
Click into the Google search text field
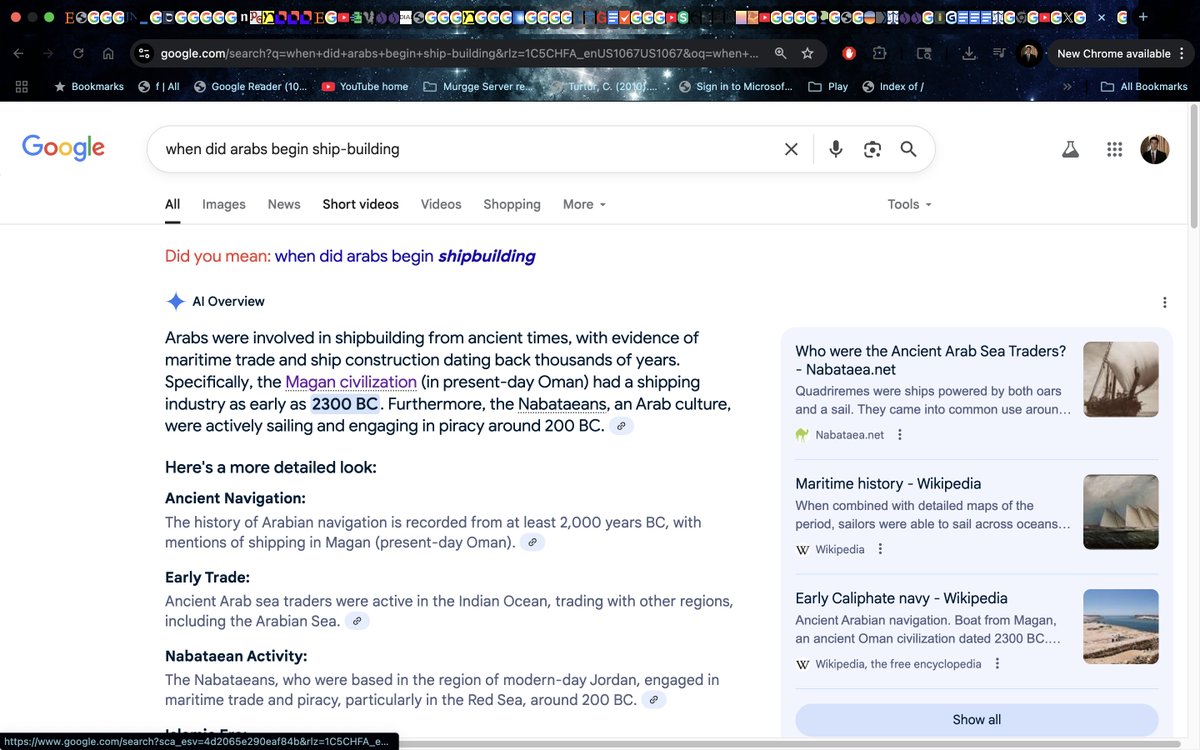coord(470,149)
